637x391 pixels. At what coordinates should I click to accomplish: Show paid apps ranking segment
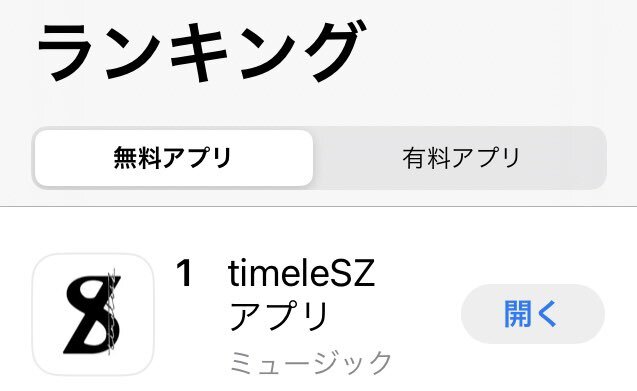point(460,158)
